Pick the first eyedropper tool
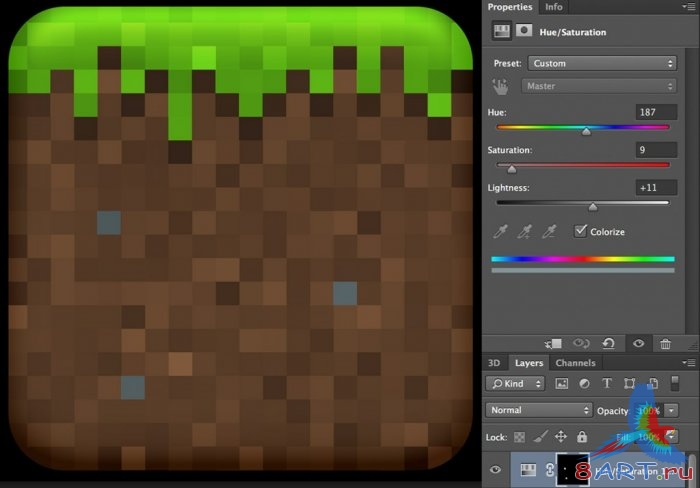Viewport: 700px width, 488px height. (500, 232)
